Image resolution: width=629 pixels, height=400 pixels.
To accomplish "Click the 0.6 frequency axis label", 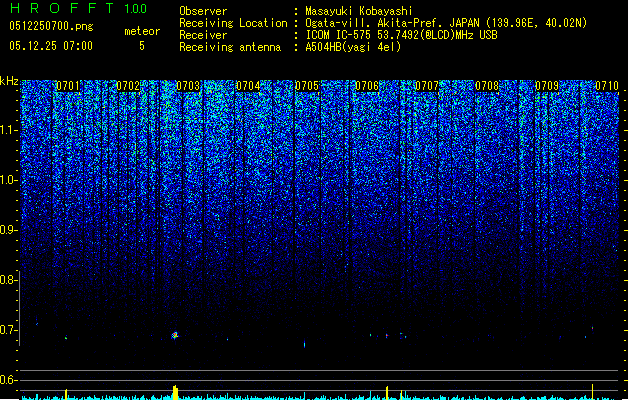I will 8,380.
